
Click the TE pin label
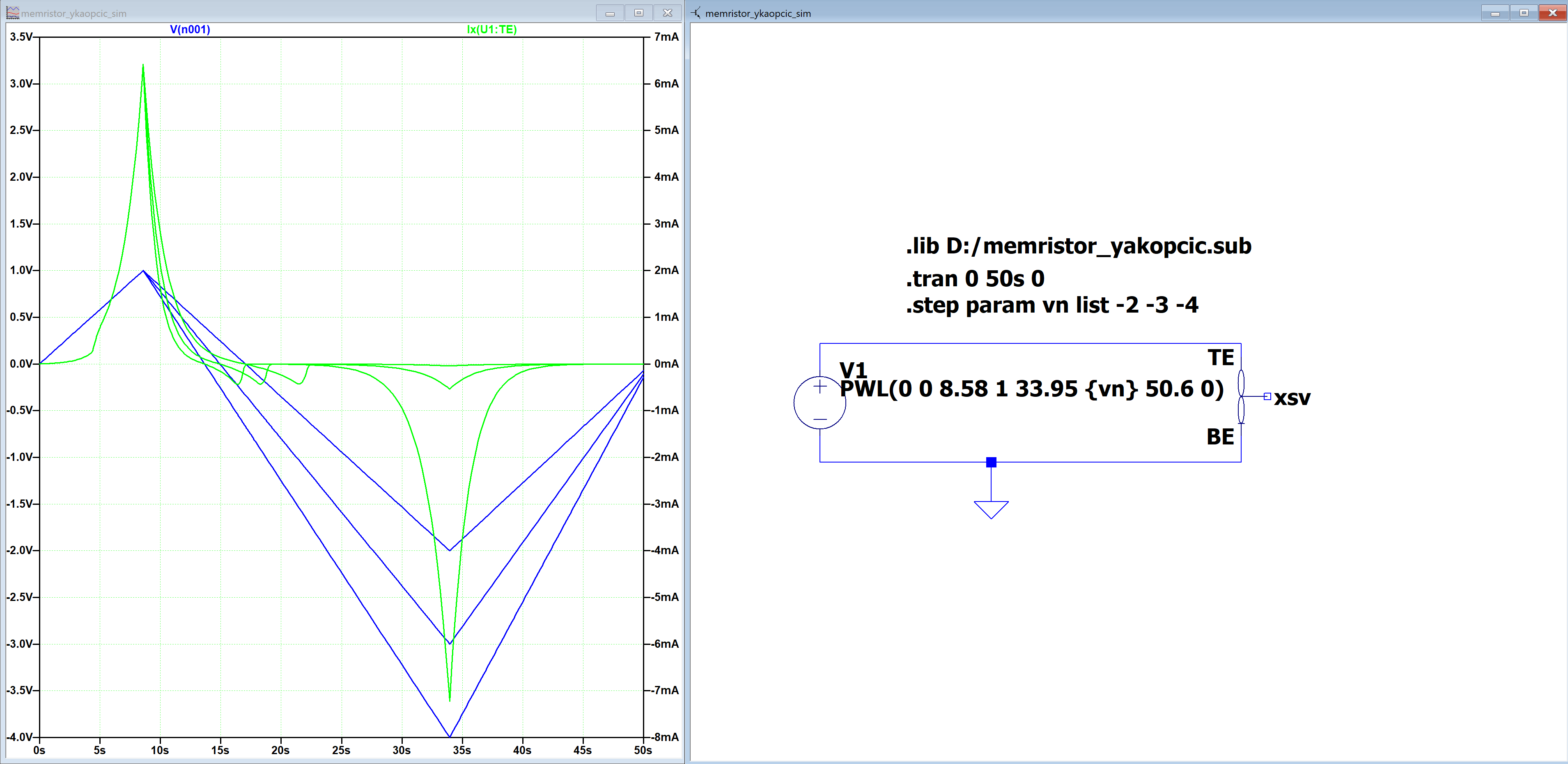coord(1220,357)
